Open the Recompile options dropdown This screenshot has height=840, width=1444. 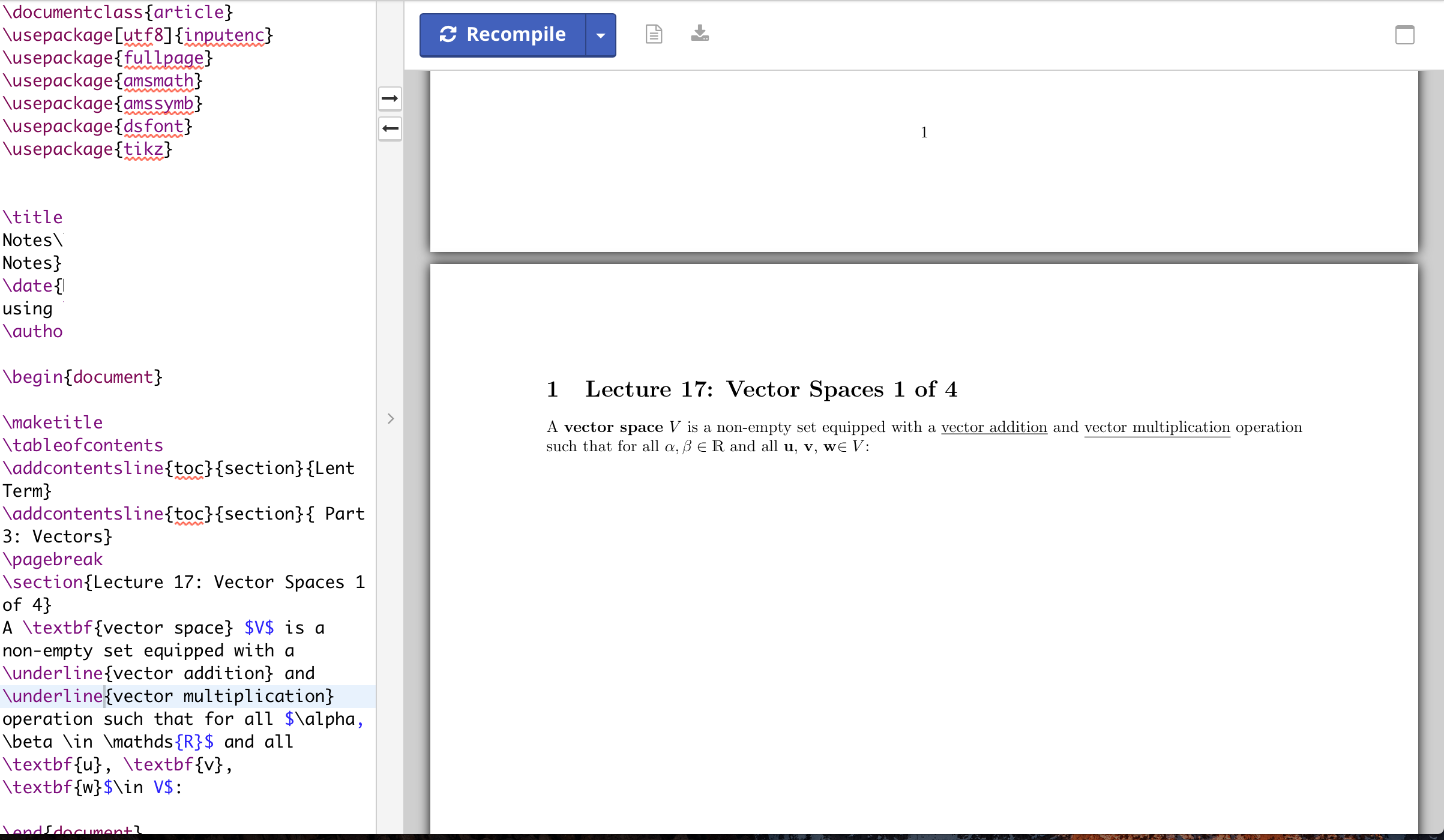tap(601, 35)
